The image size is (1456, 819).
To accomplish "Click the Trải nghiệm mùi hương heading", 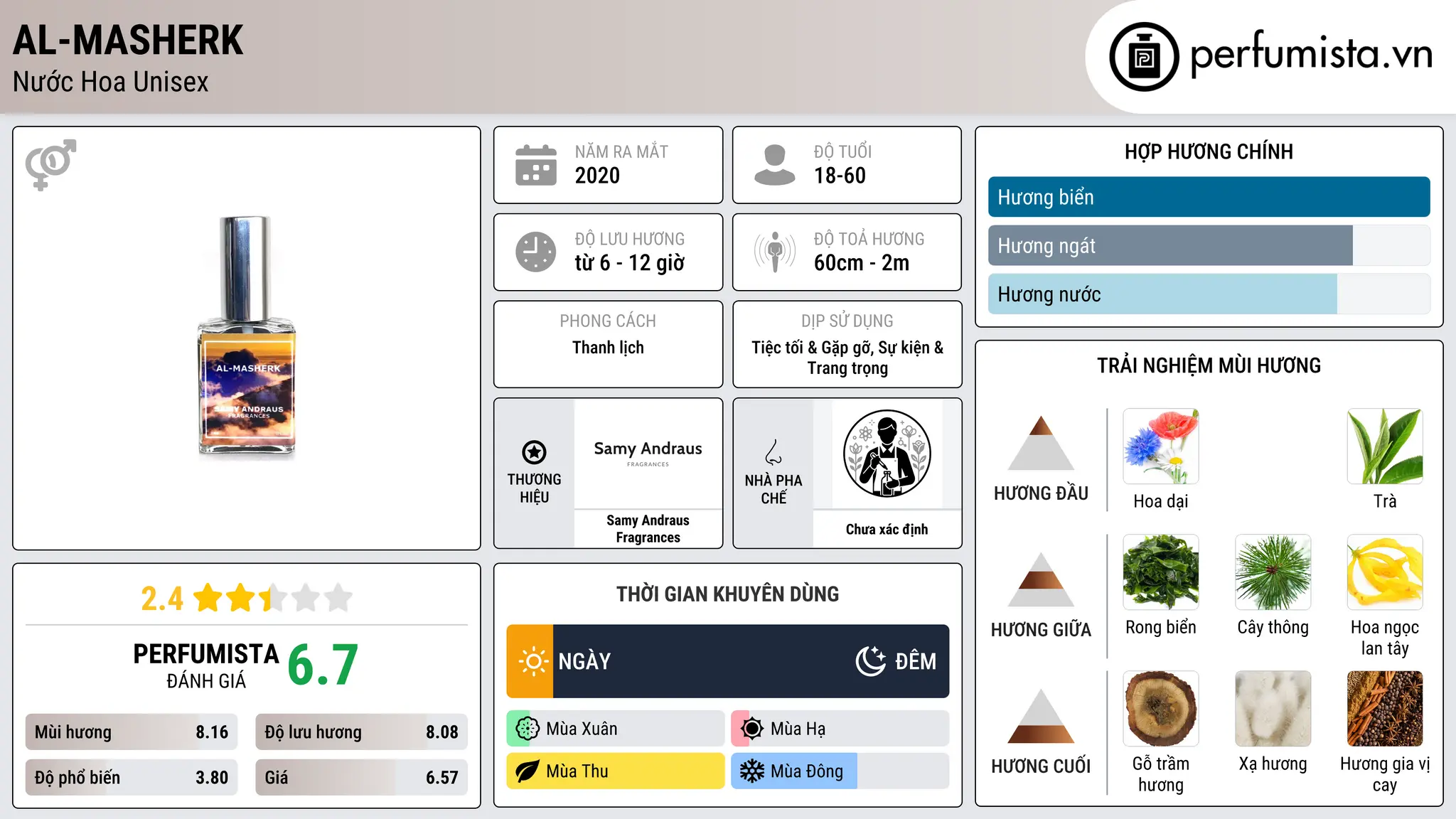I will tap(1209, 366).
